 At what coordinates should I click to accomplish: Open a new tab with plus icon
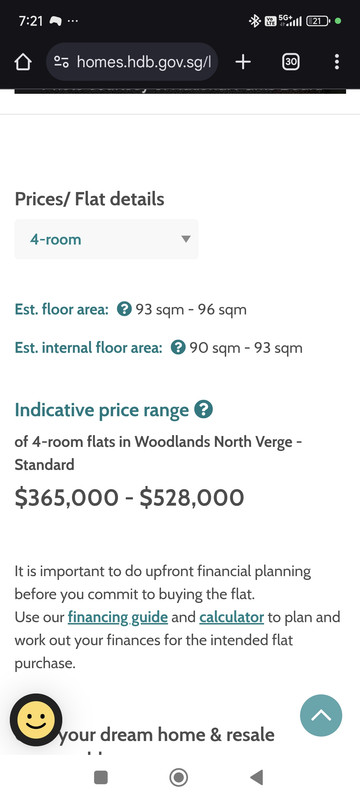[243, 62]
